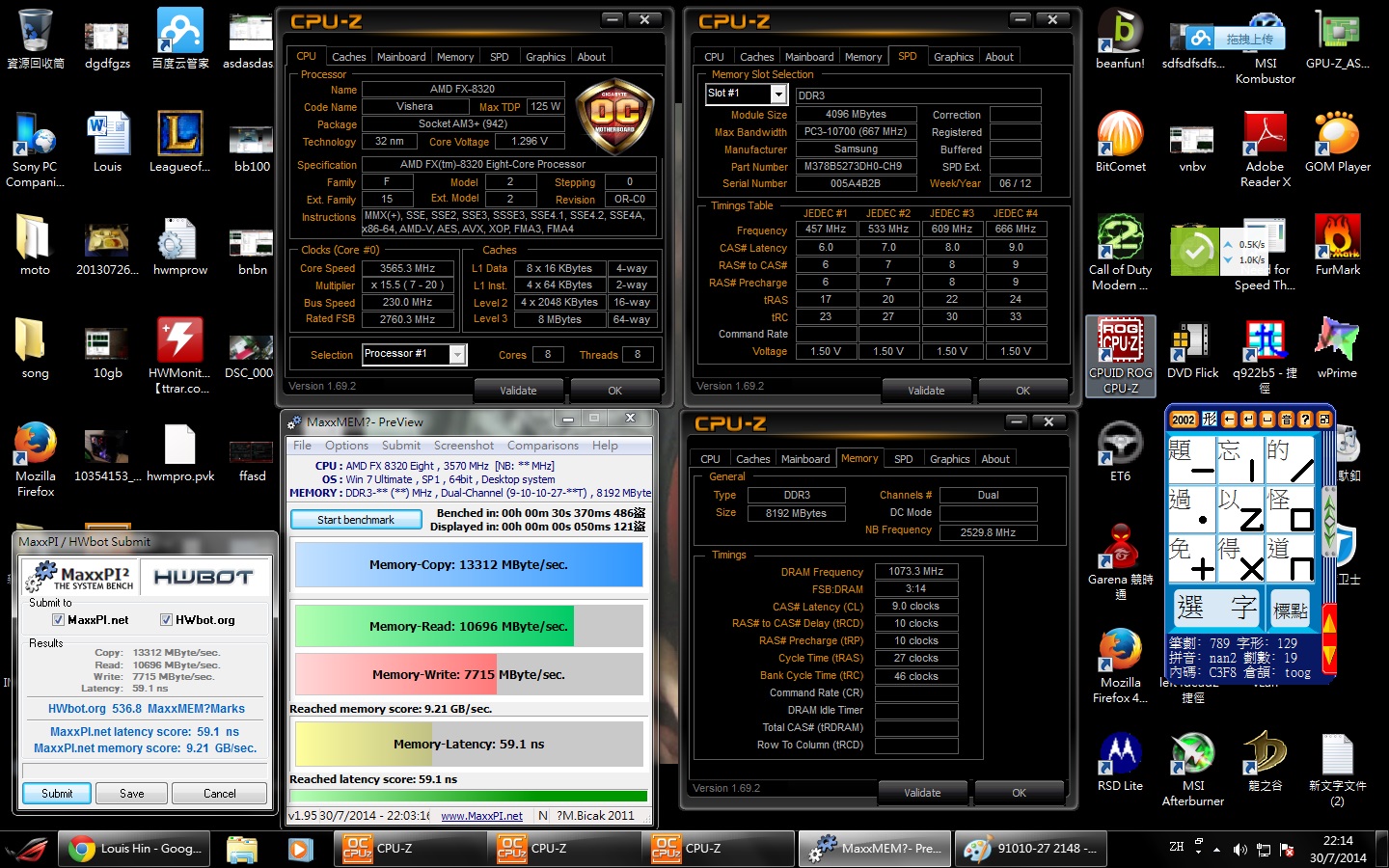Launch BitComet from the desktop

(x=1121, y=142)
